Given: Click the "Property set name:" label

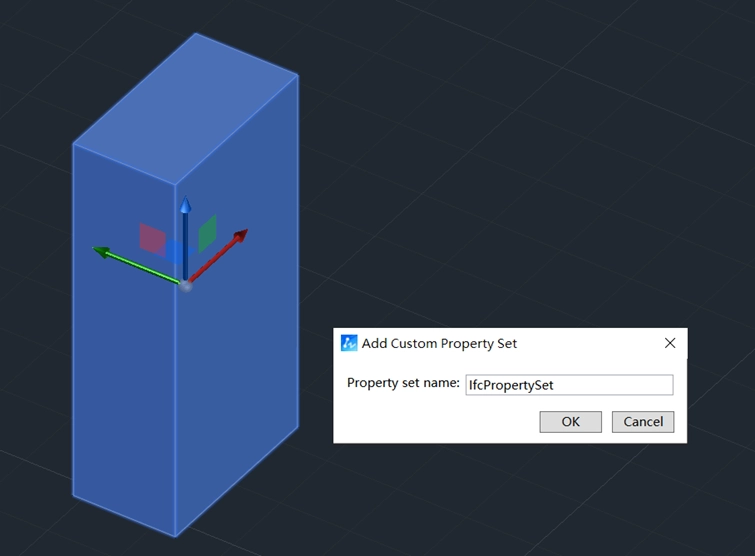Looking at the screenshot, I should pyautogui.click(x=403, y=383).
